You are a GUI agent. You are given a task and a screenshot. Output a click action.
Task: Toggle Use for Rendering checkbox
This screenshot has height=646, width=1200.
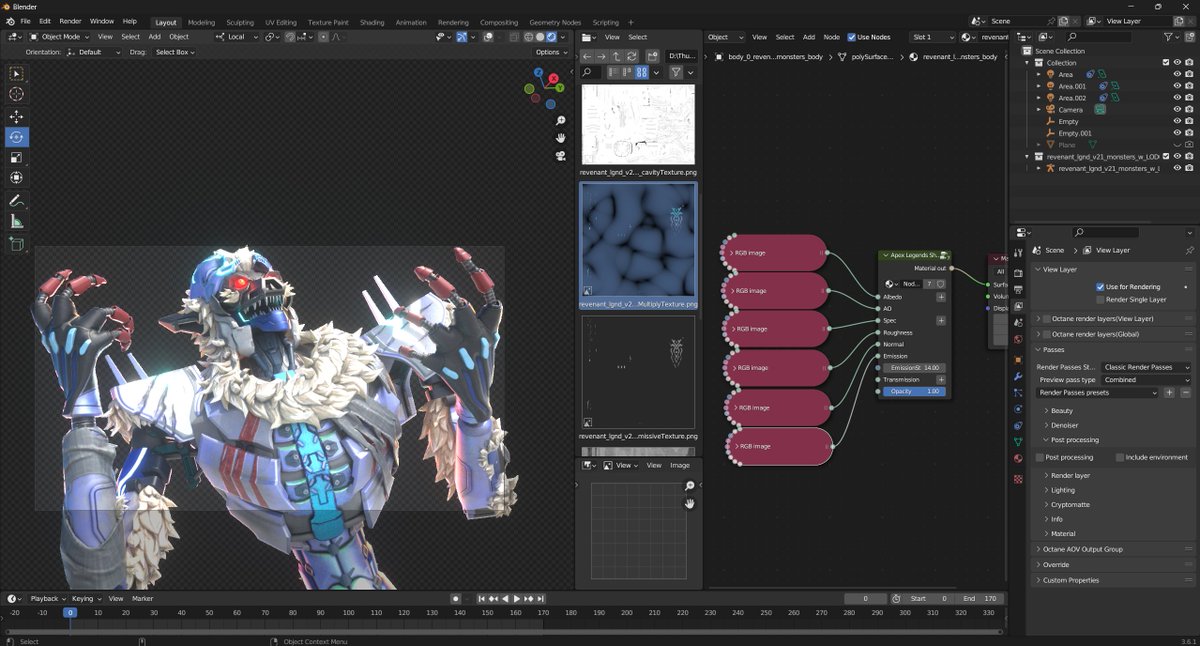click(x=1100, y=287)
